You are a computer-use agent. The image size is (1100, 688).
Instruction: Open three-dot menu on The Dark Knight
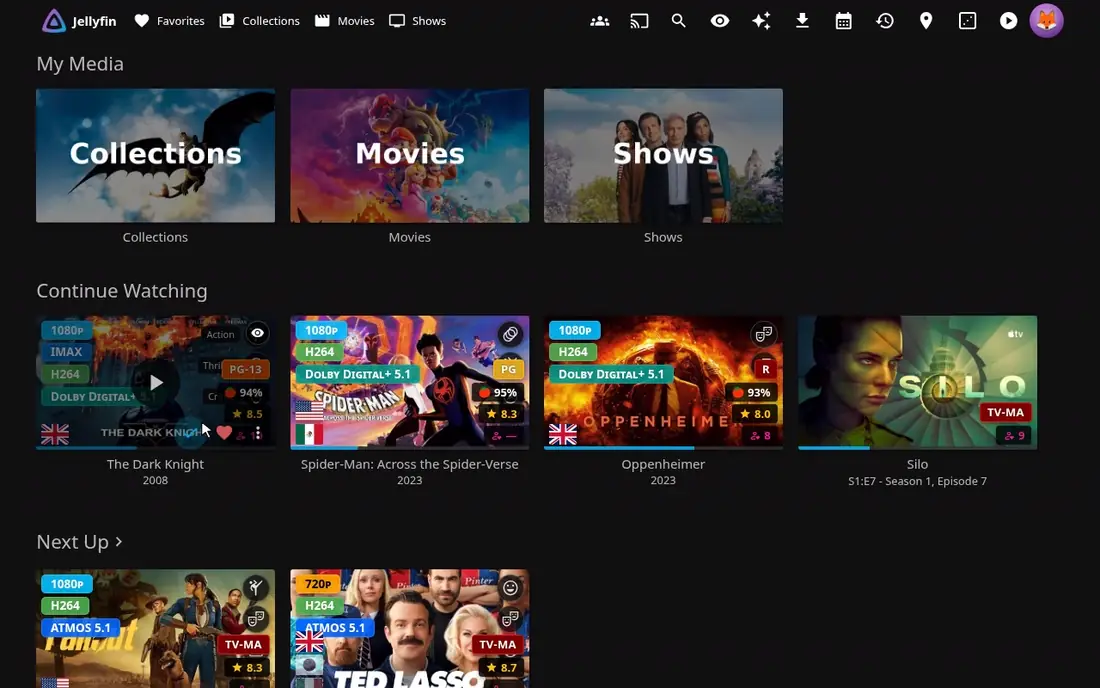[258, 433]
